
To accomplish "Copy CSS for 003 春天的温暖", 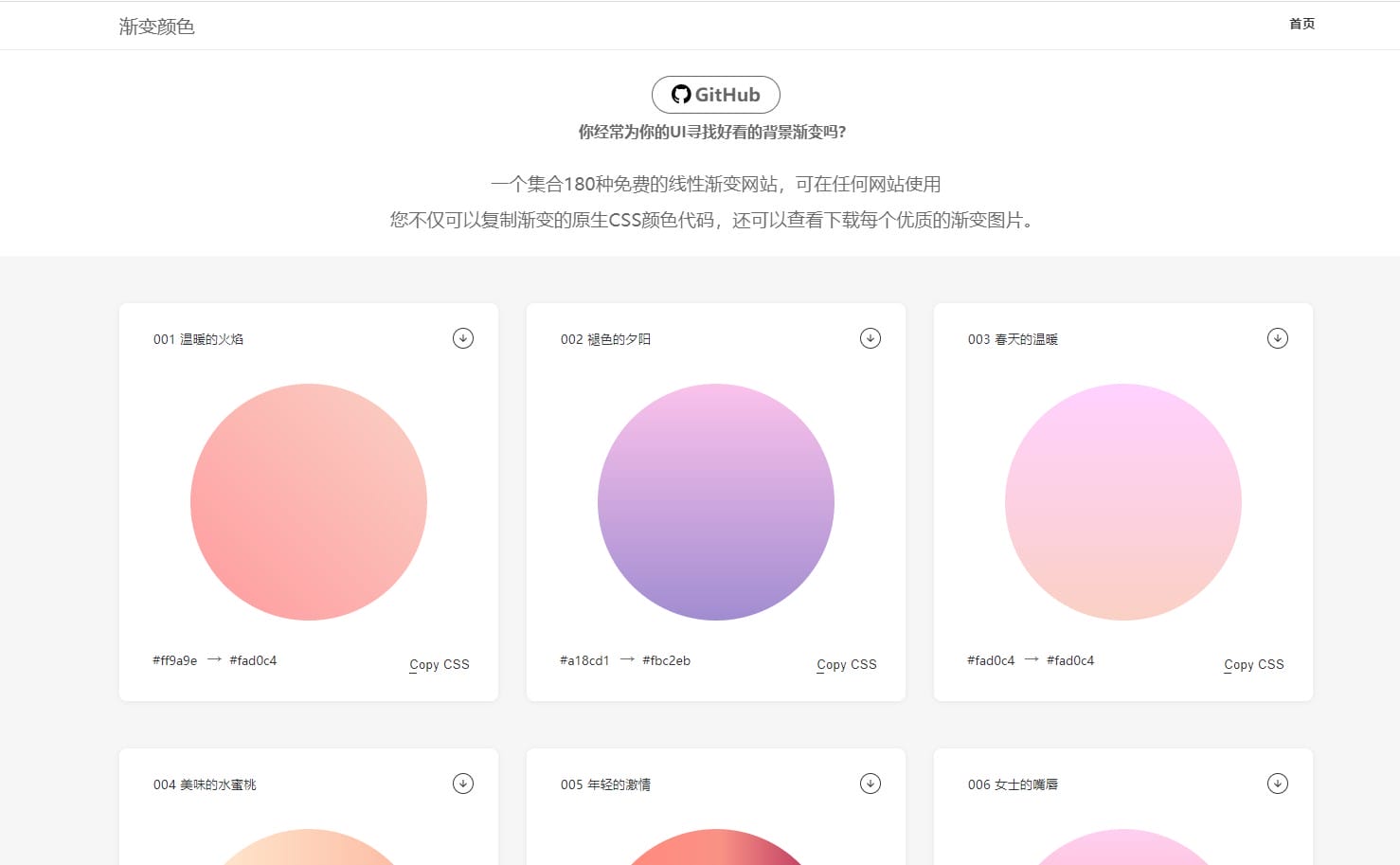I will [x=1254, y=664].
